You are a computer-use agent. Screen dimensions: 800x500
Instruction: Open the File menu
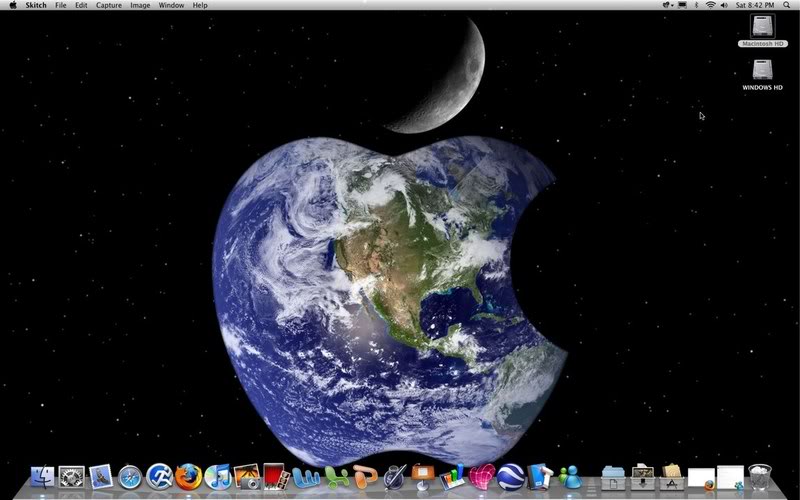(61, 5)
